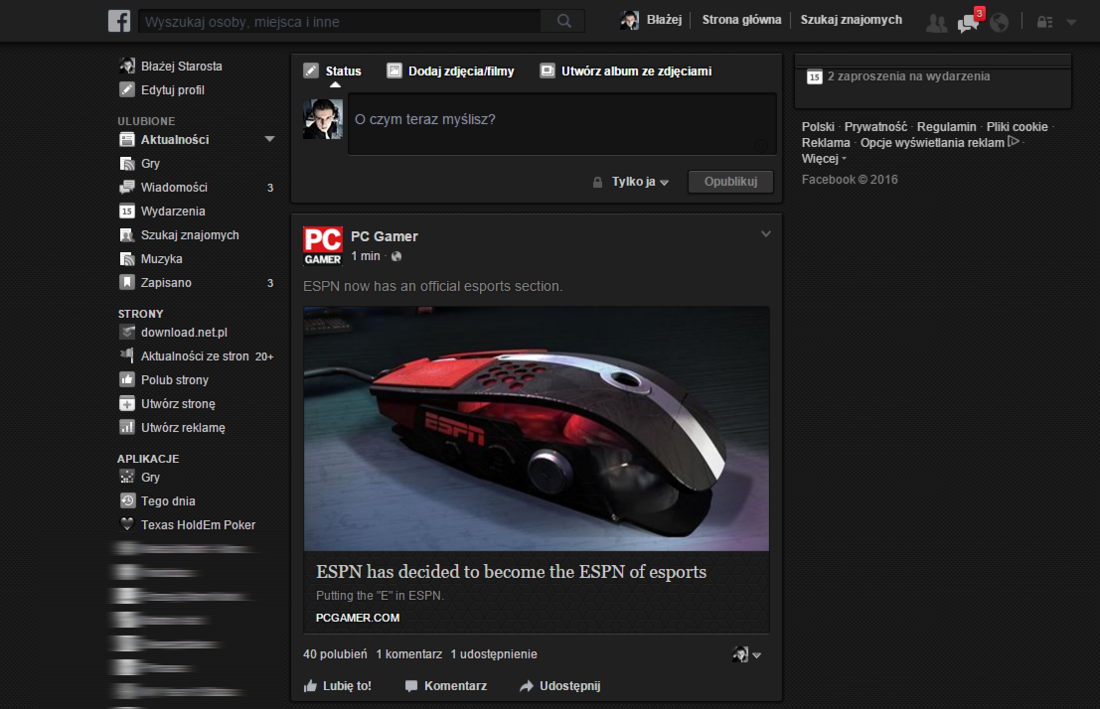Open the Prywatność footer link
1100x709 pixels.
click(876, 127)
